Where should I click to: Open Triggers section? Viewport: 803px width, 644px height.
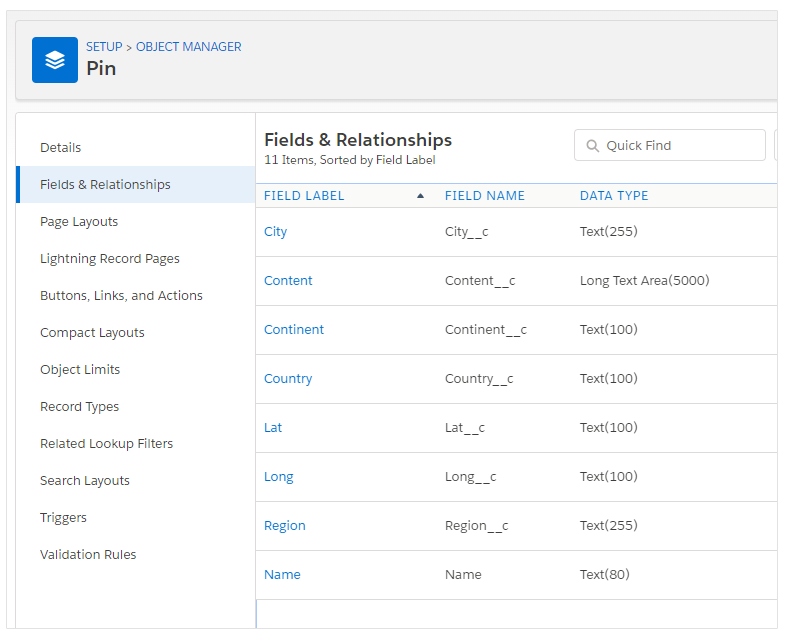pyautogui.click(x=63, y=518)
